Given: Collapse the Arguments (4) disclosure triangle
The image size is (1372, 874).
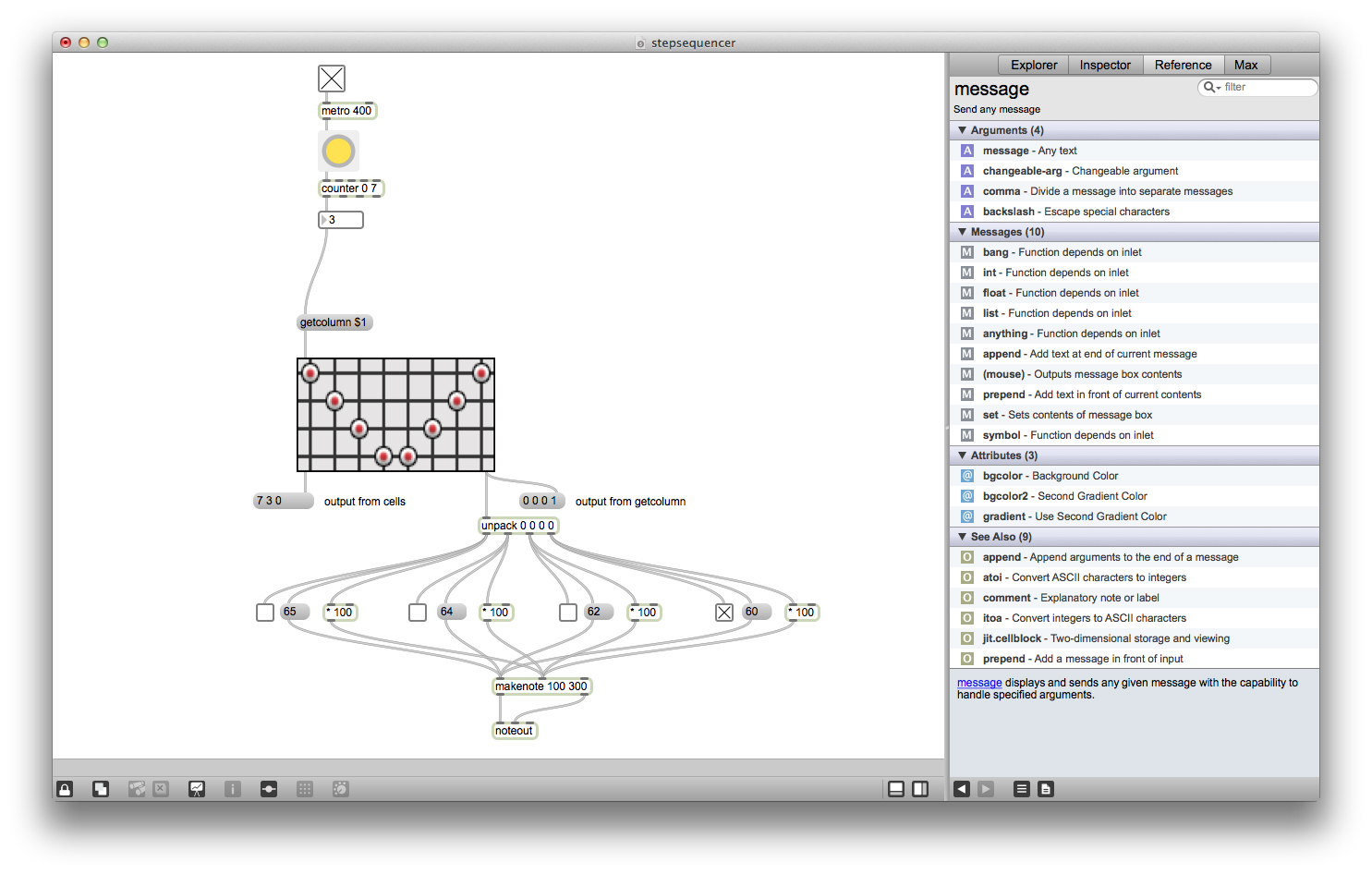Looking at the screenshot, I should pos(962,129).
